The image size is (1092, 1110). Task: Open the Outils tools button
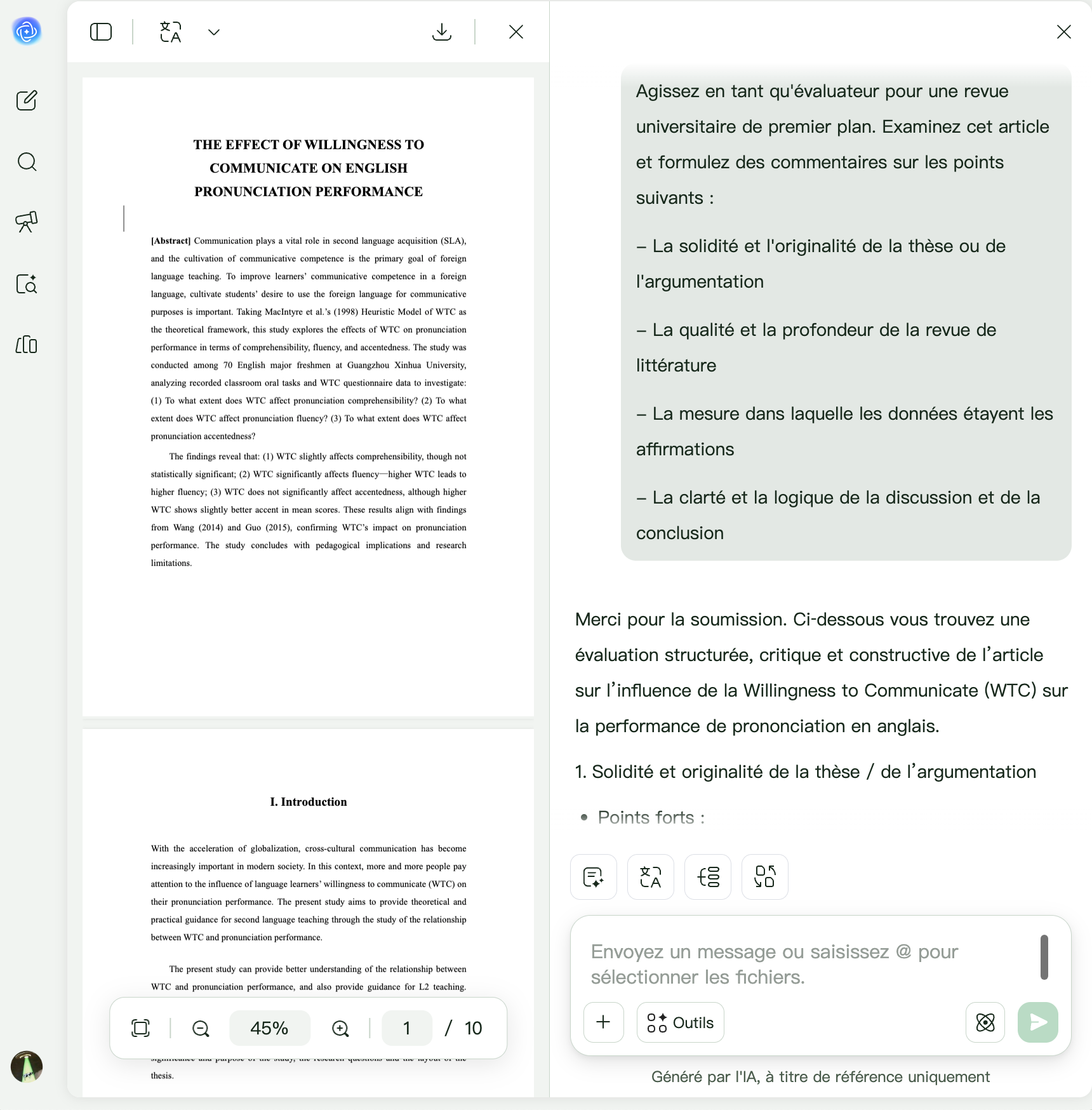click(x=681, y=1022)
